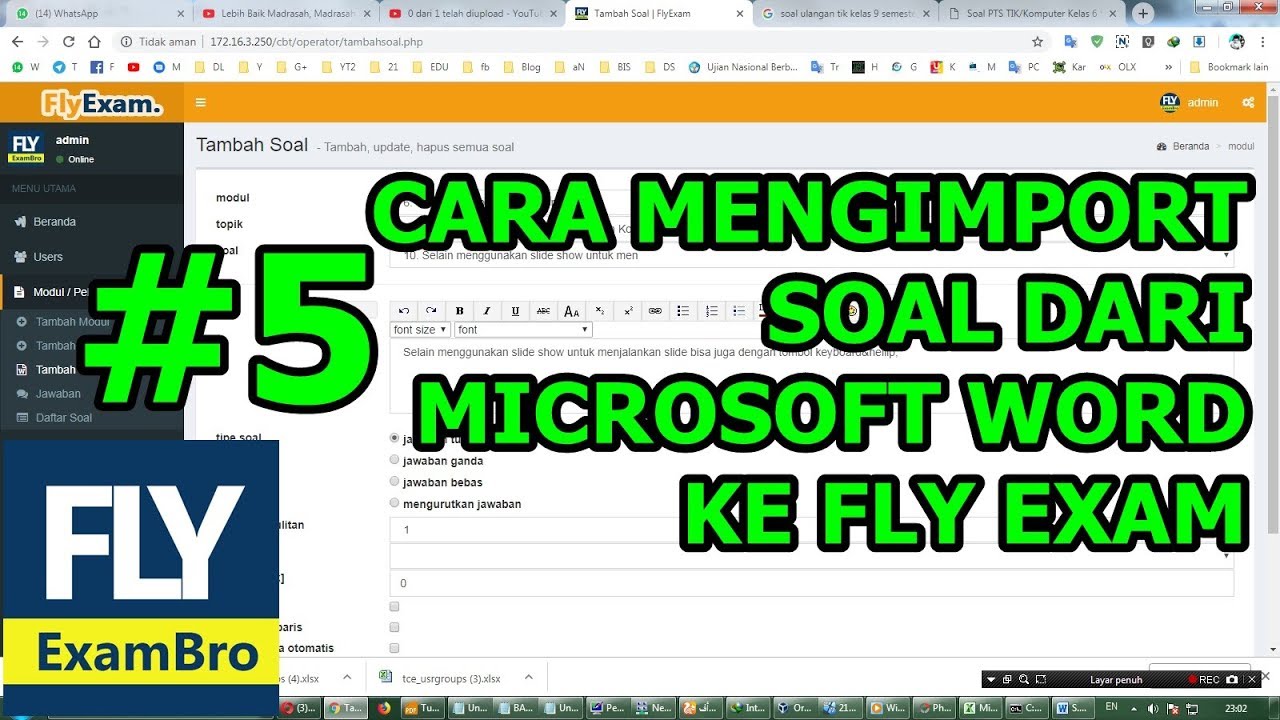Click the browser address bar URL
The image size is (1280, 720).
316,42
